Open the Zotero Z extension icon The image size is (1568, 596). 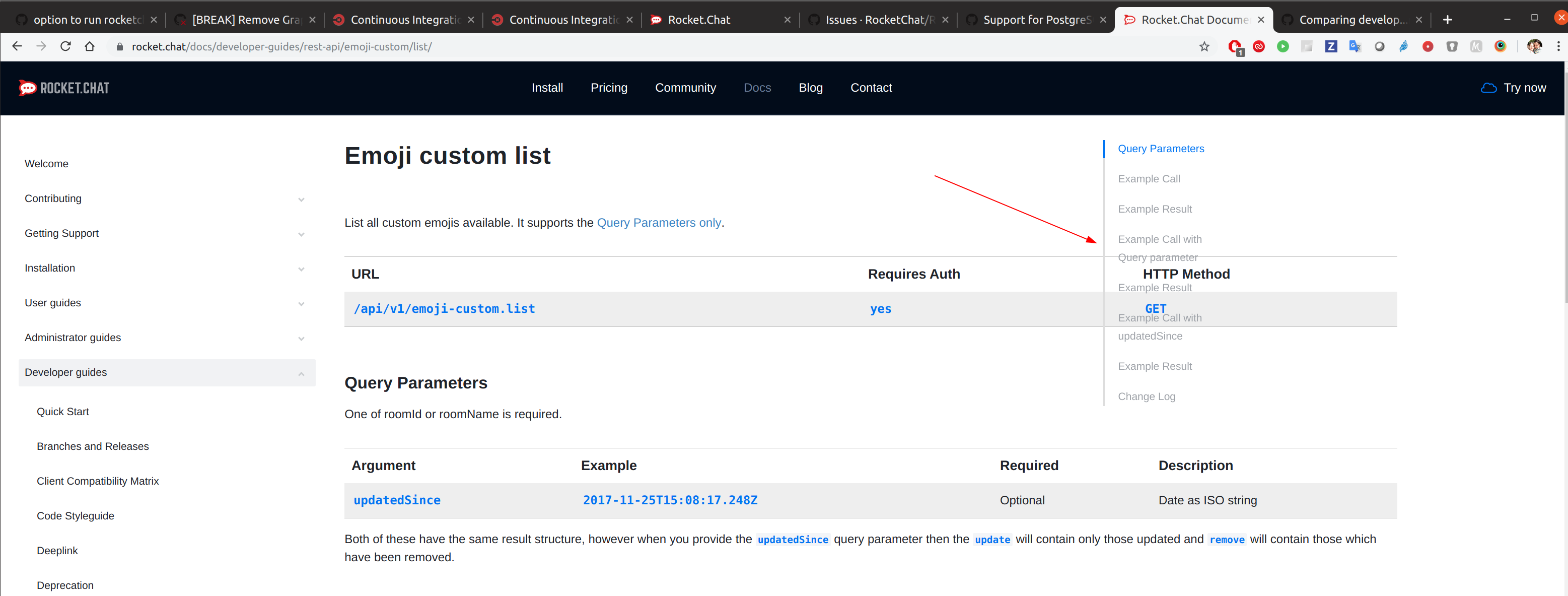pyautogui.click(x=1331, y=46)
